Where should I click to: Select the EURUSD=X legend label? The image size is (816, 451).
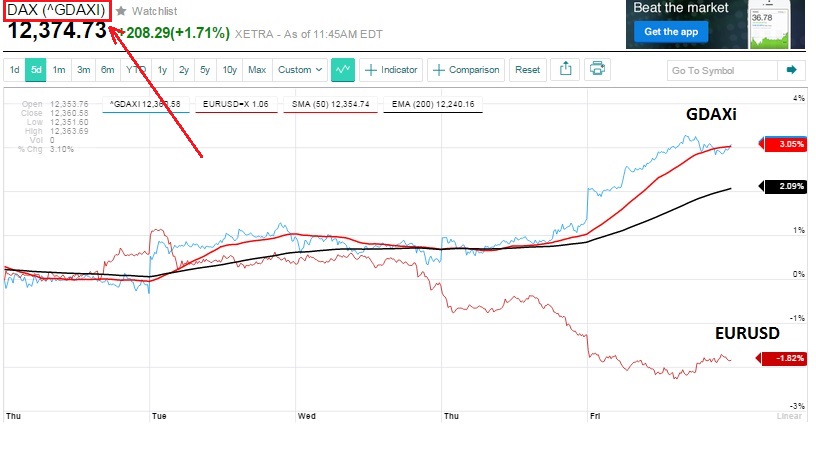pyautogui.click(x=236, y=104)
